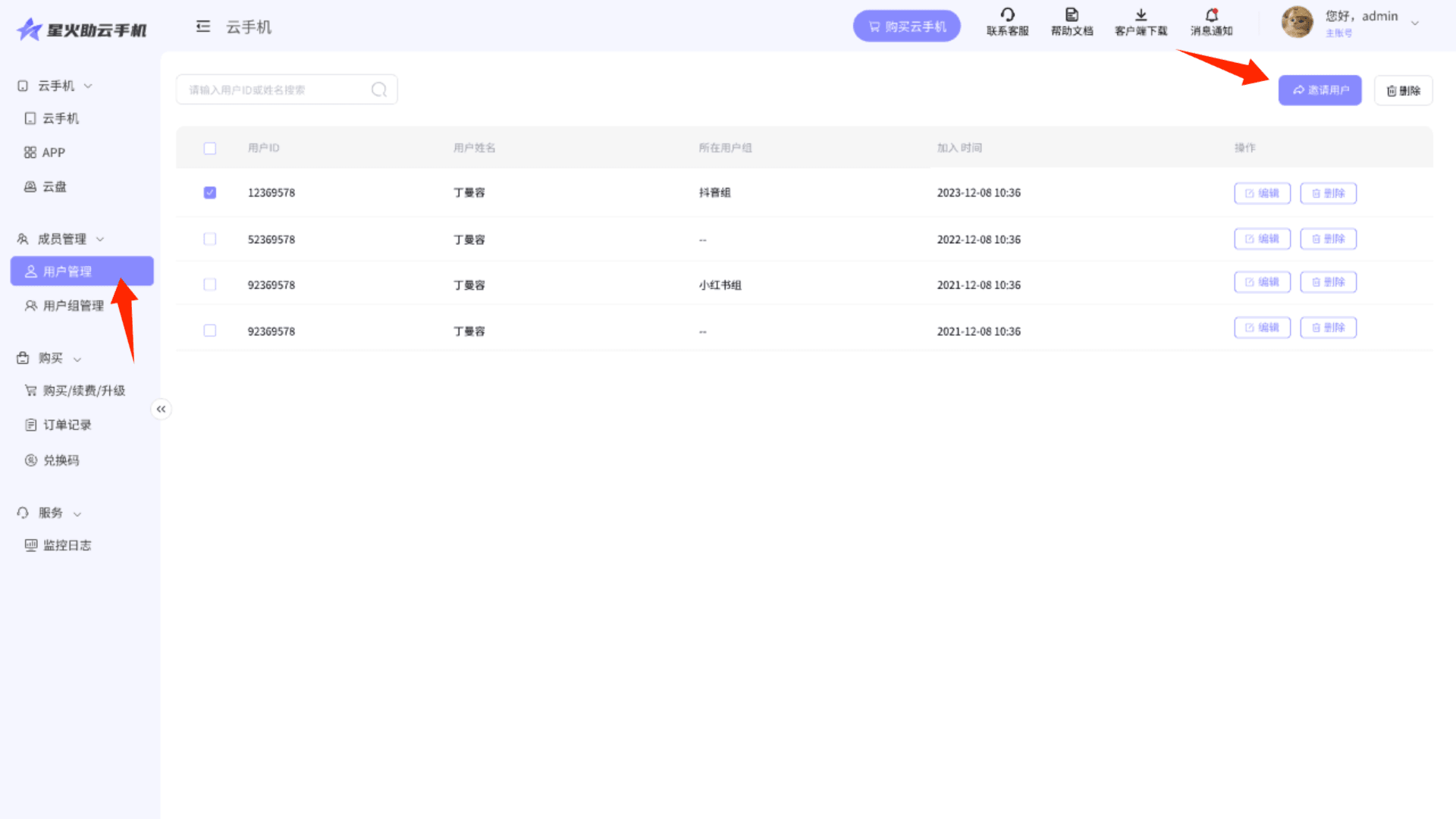This screenshot has height=819, width=1456.
Task: Click the 邀请用户 button
Action: (x=1319, y=90)
